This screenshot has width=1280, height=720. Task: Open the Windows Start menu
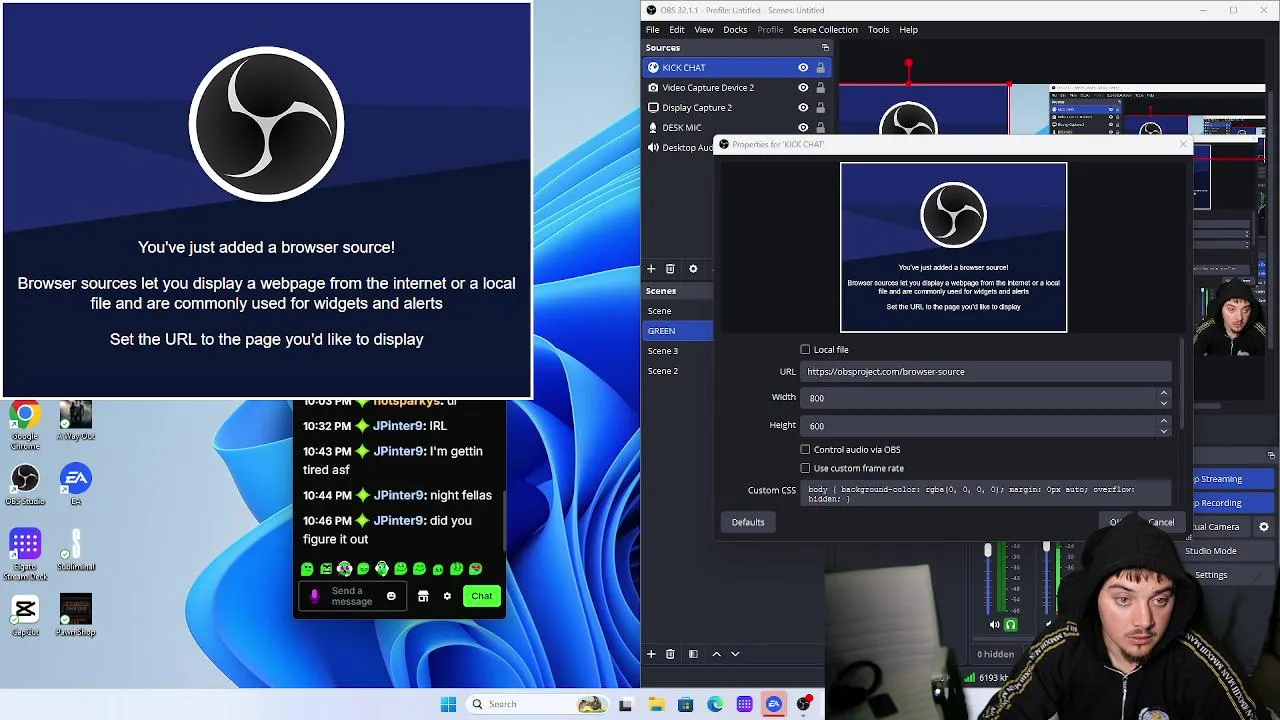pos(448,704)
